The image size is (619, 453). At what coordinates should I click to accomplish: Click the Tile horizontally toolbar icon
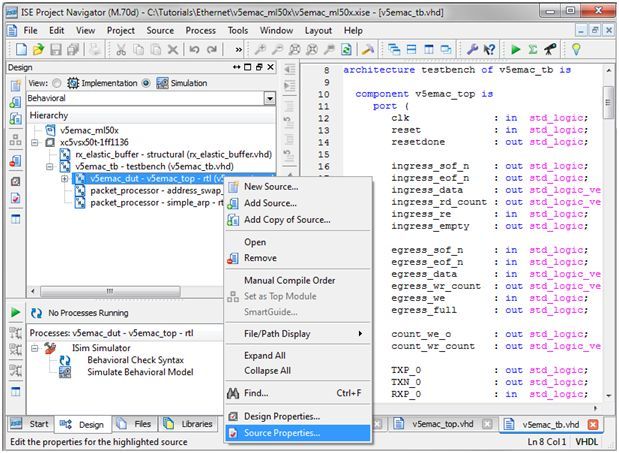(x=411, y=49)
